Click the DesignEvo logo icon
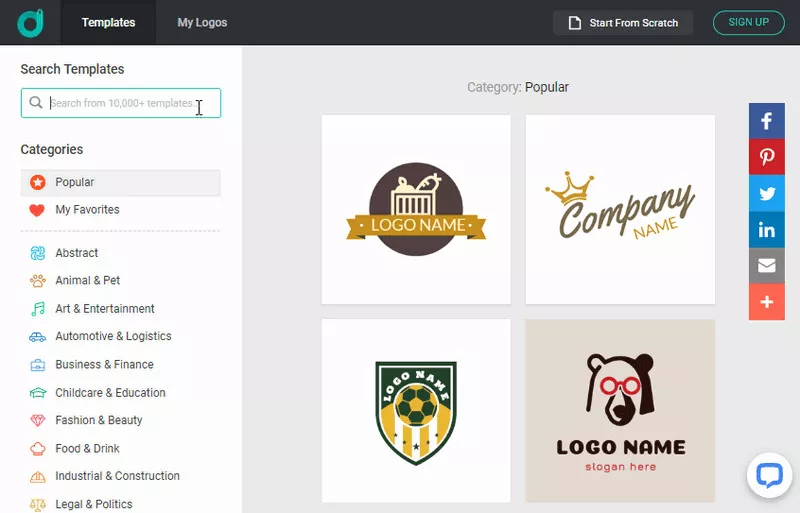The width and height of the screenshot is (800, 513). pos(31,22)
